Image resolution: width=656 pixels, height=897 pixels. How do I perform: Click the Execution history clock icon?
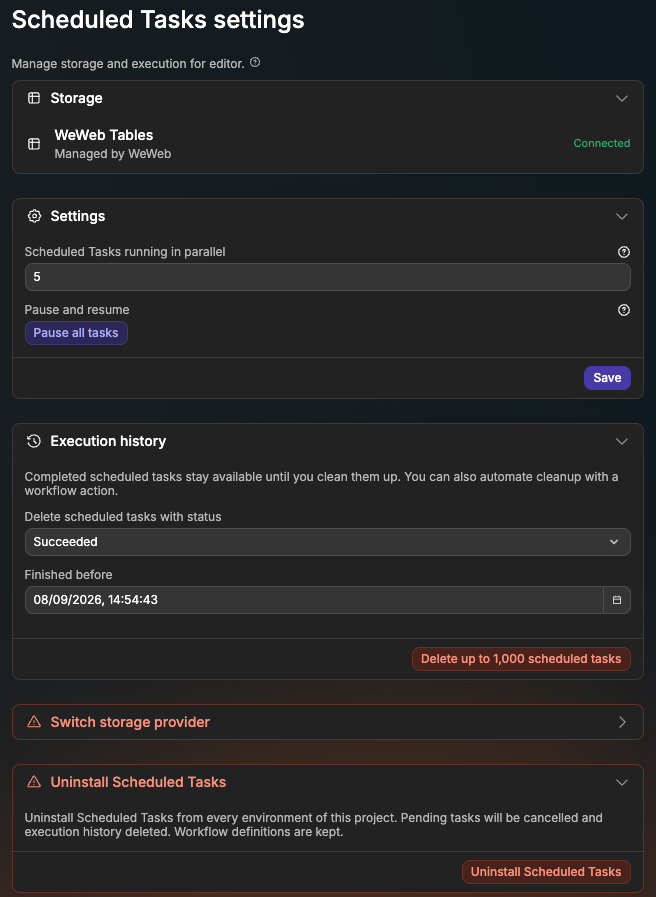click(34, 441)
